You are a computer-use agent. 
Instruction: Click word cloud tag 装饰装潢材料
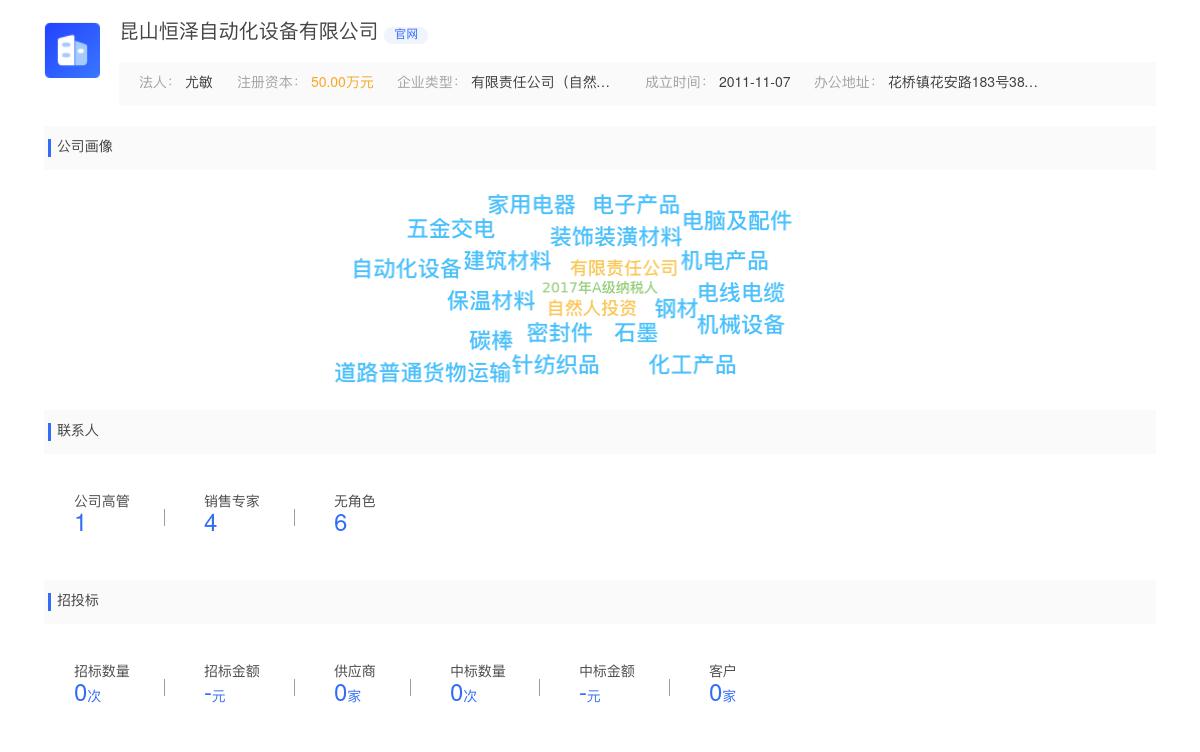616,237
